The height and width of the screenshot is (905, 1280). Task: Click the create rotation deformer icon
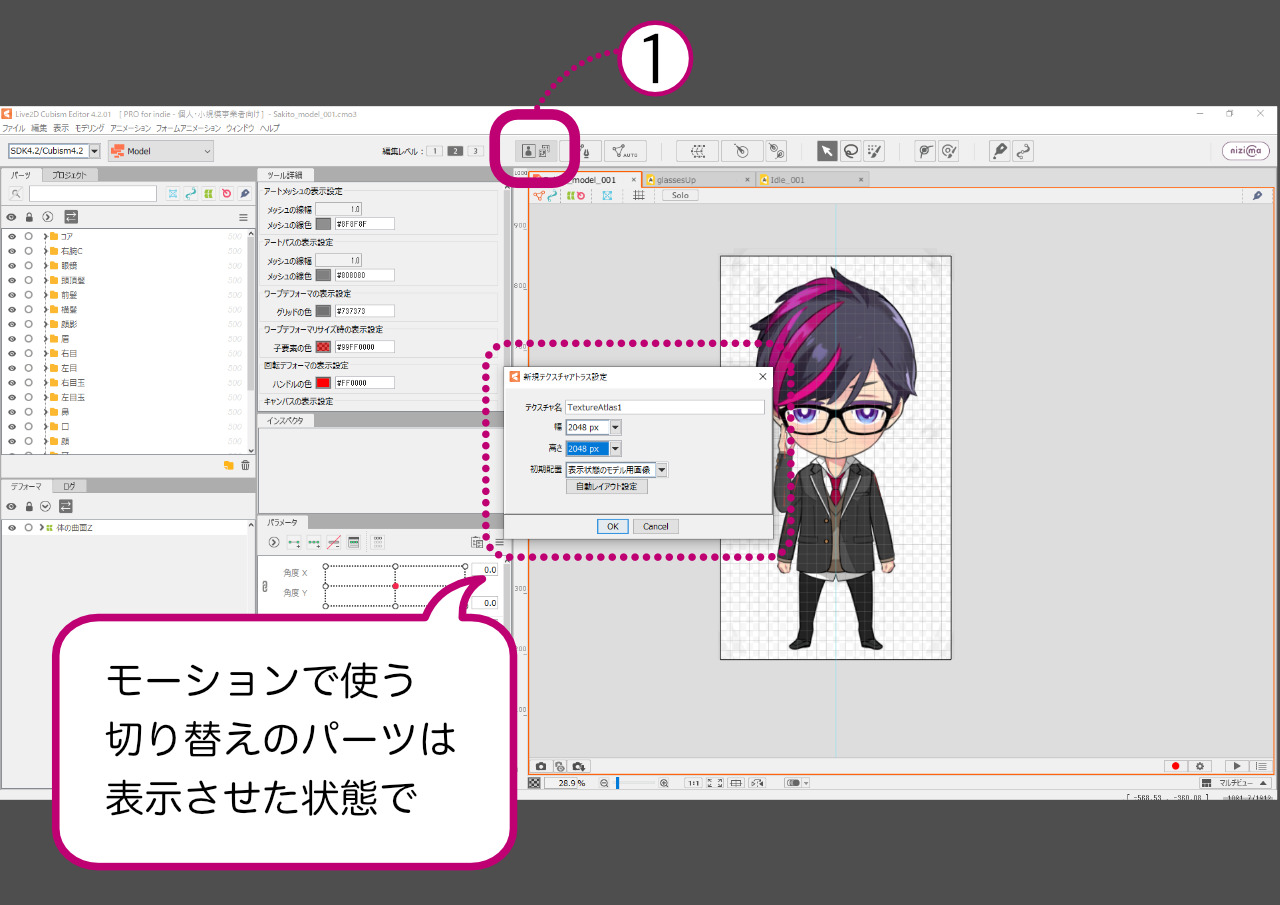pyautogui.click(x=741, y=151)
